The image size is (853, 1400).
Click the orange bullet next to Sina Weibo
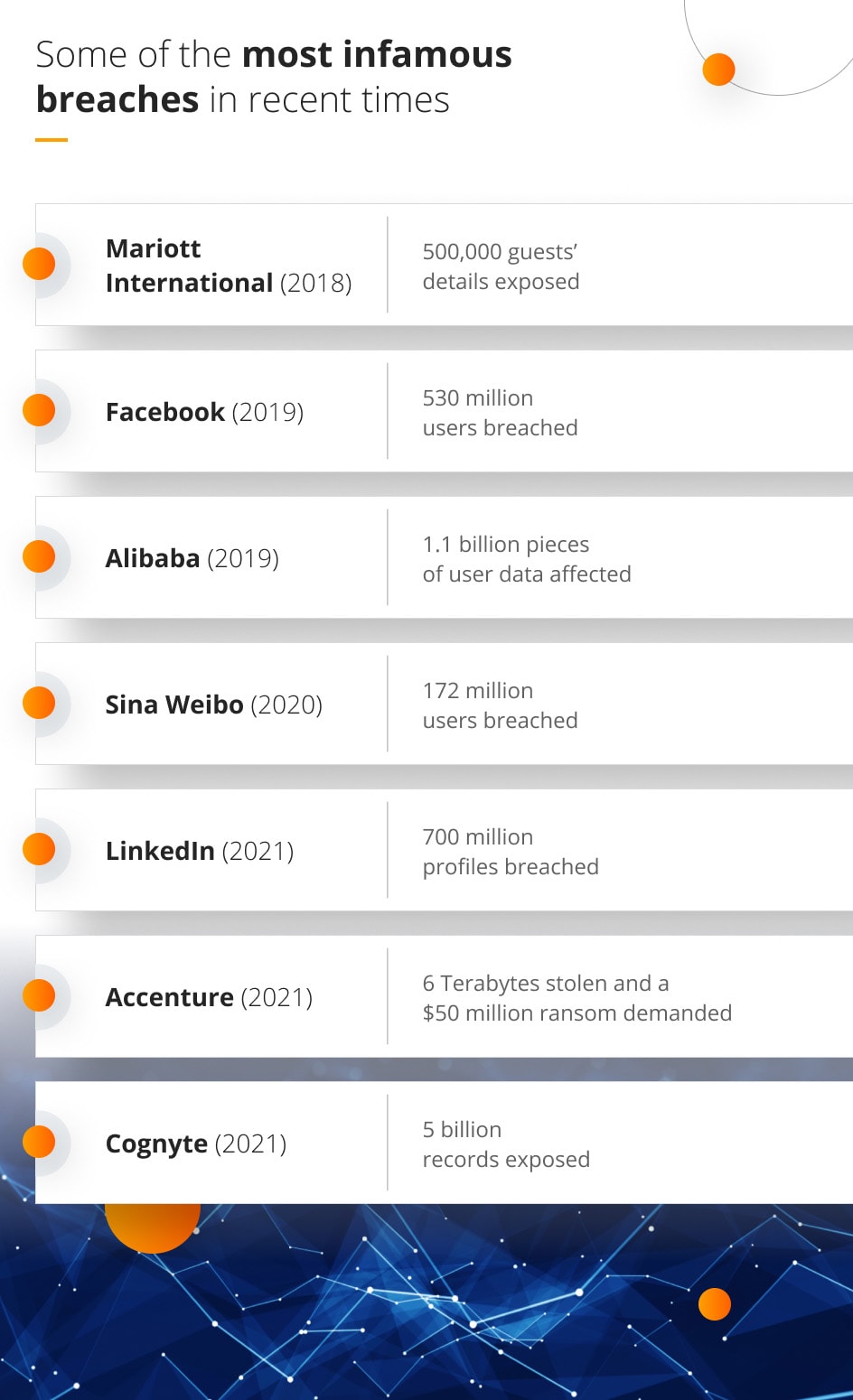39,703
